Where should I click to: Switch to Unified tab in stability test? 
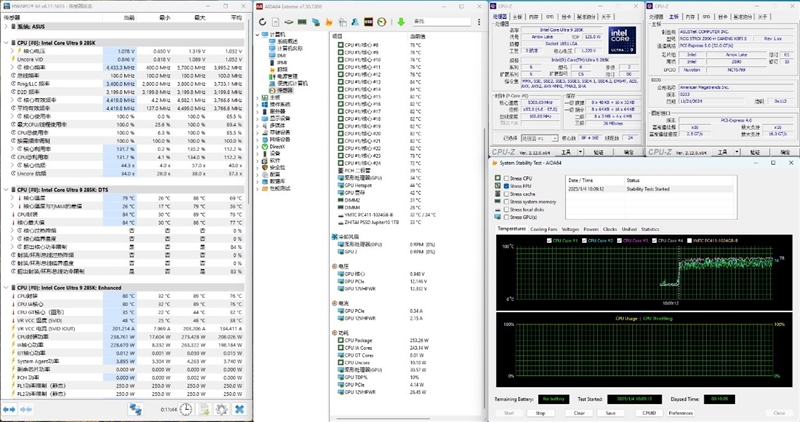pyautogui.click(x=629, y=229)
